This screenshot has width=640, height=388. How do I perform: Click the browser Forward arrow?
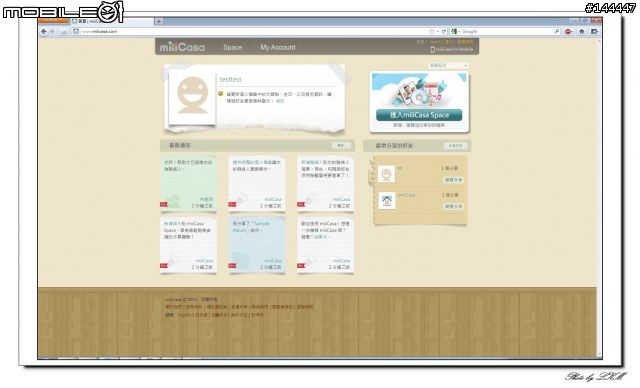click(x=52, y=31)
